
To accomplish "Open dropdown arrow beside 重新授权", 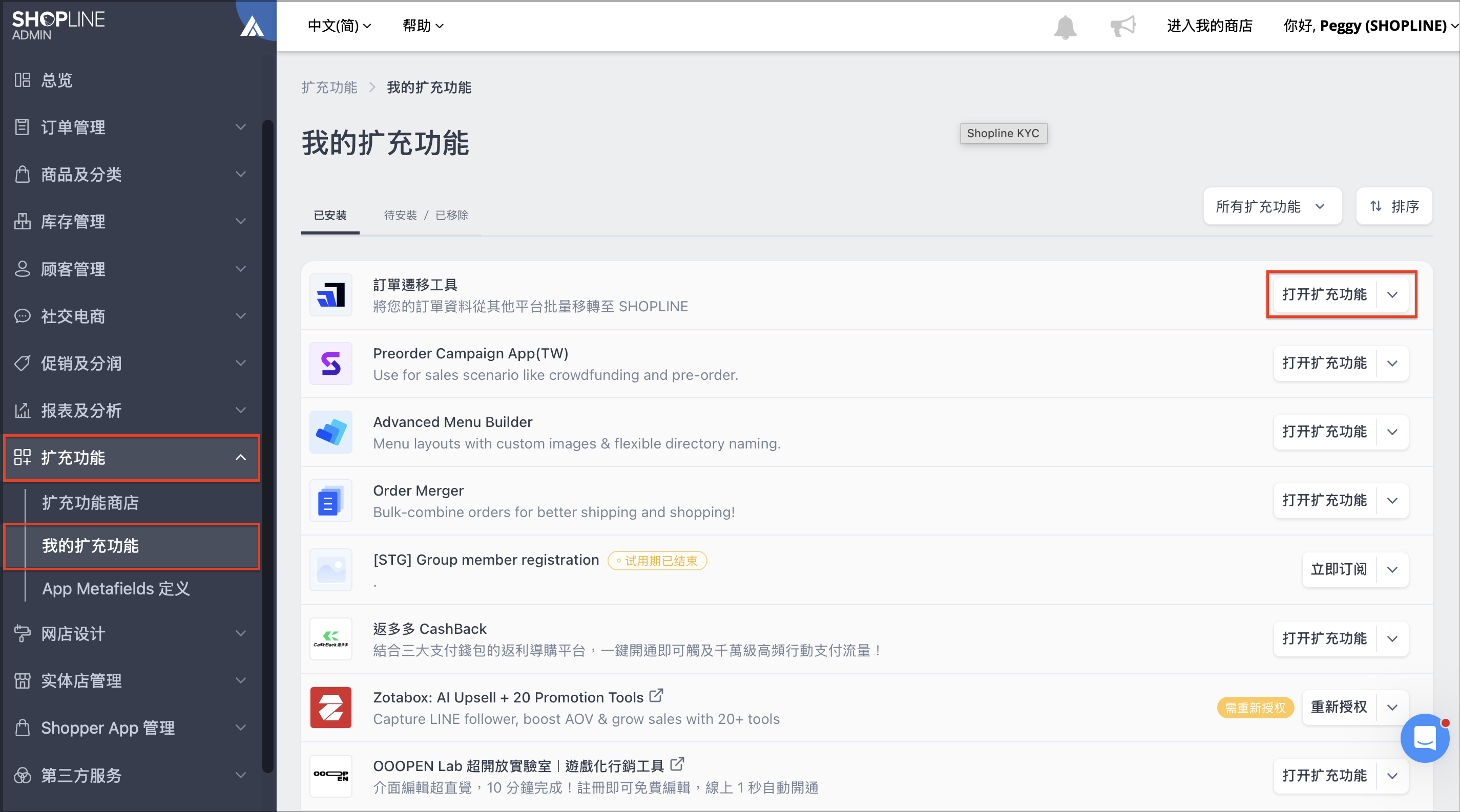I will click(1392, 707).
